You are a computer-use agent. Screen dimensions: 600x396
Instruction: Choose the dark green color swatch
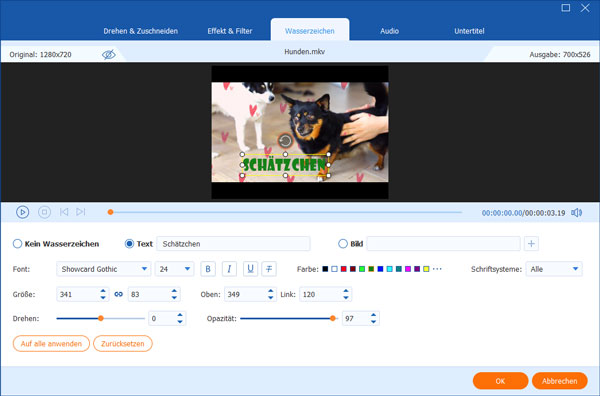pos(371,269)
